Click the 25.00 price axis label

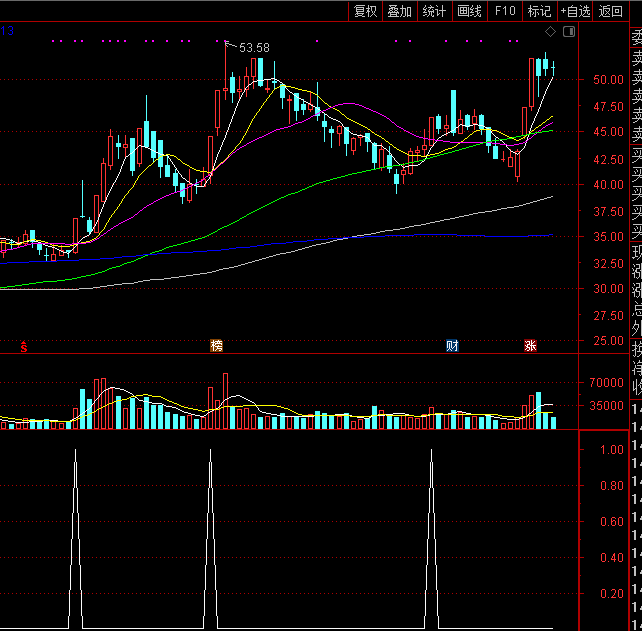pyautogui.click(x=608, y=341)
